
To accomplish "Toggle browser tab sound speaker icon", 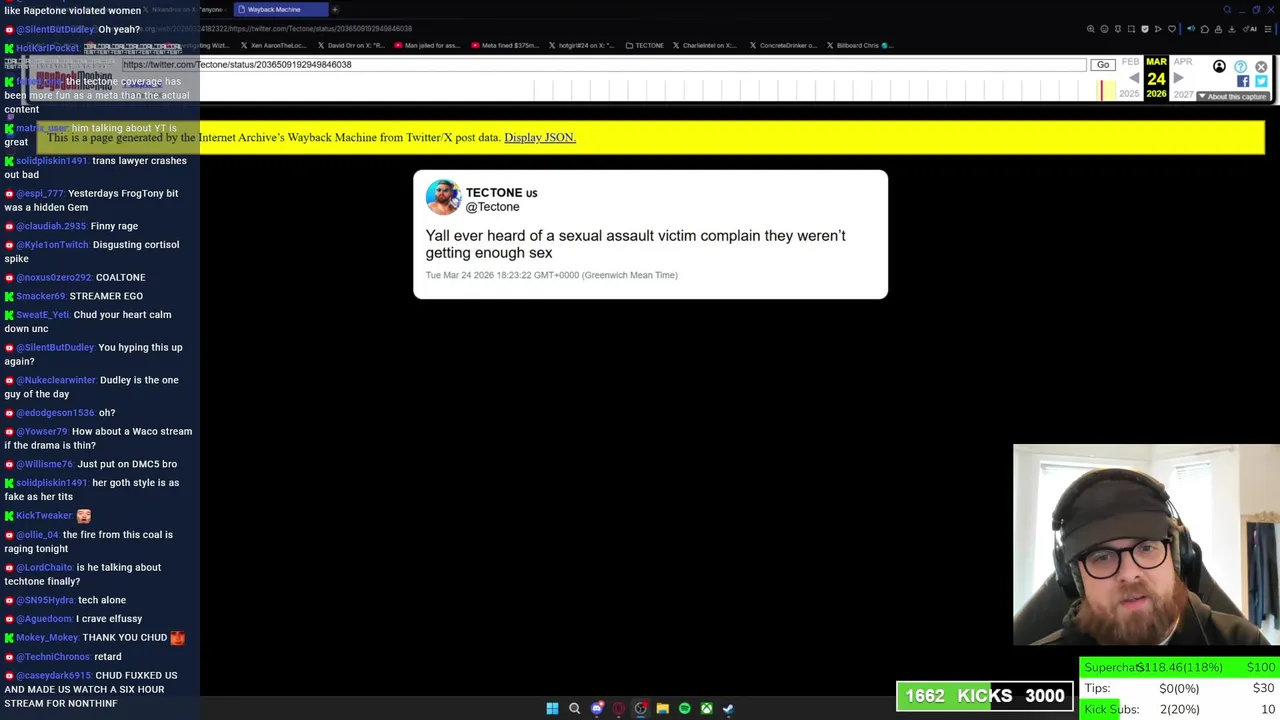I will pyautogui.click(x=1191, y=29).
